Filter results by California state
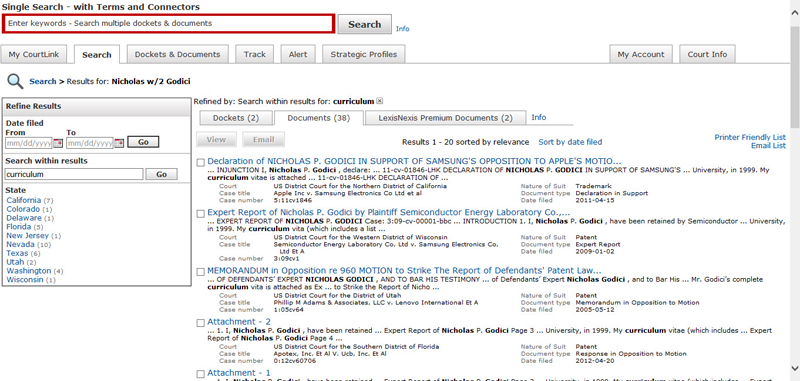This screenshot has width=800, height=381. coord(23,200)
